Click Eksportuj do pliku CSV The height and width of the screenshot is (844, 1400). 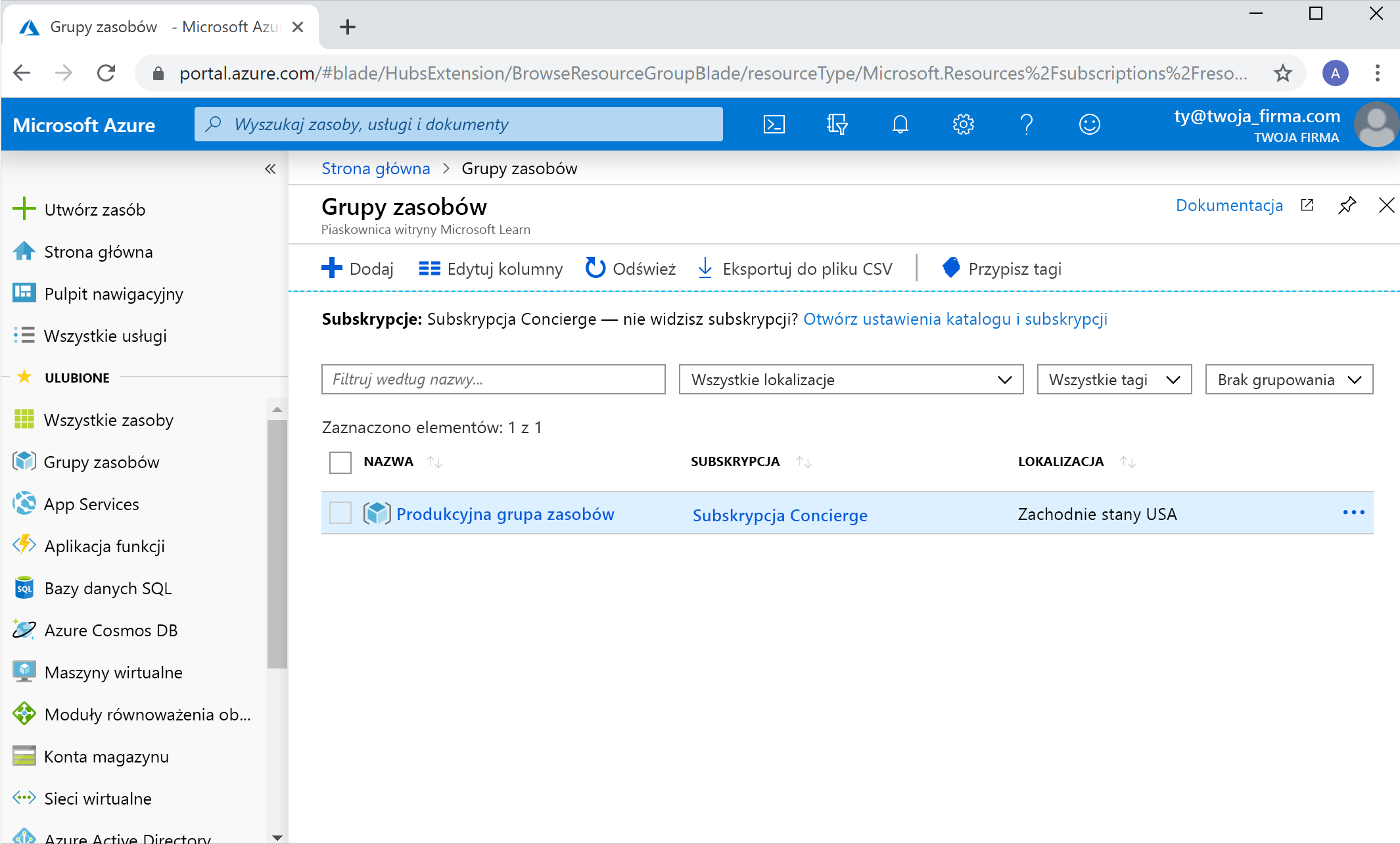[x=795, y=269]
